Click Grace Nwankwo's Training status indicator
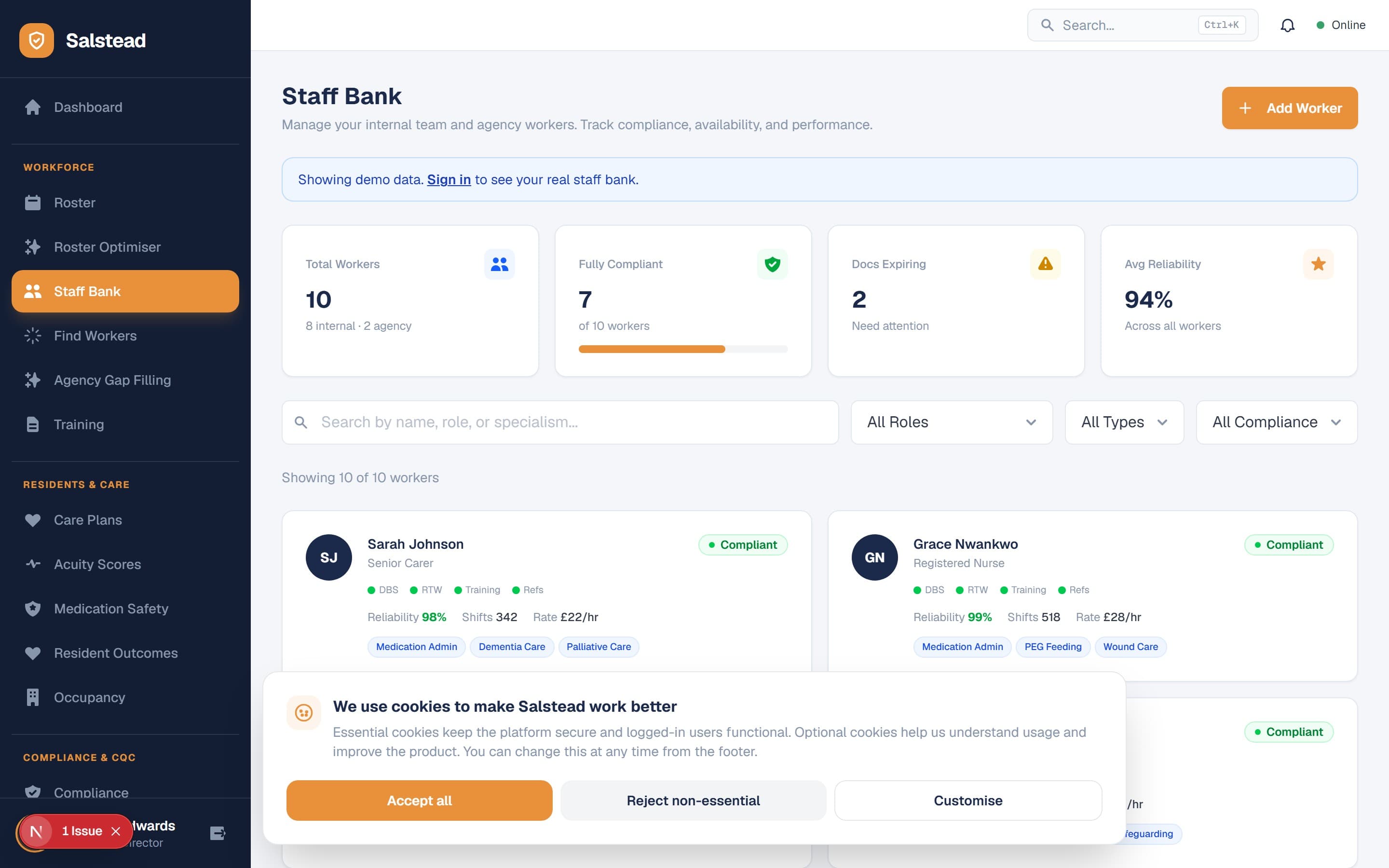 pos(1023,590)
